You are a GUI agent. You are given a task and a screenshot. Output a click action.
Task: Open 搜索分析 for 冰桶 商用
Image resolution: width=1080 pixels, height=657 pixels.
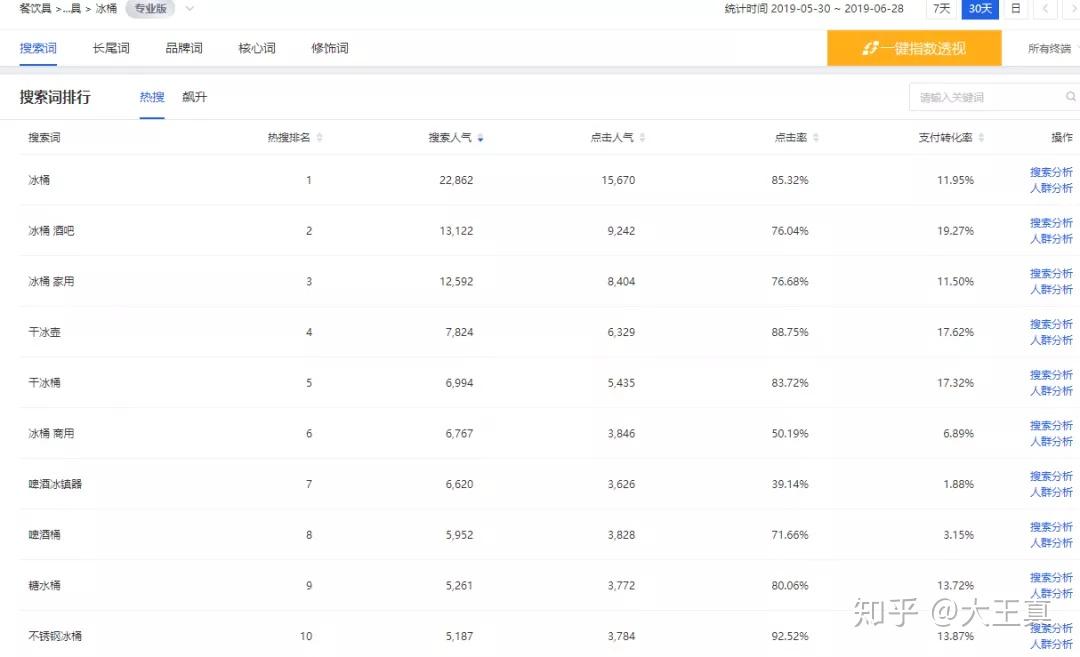tap(1051, 426)
